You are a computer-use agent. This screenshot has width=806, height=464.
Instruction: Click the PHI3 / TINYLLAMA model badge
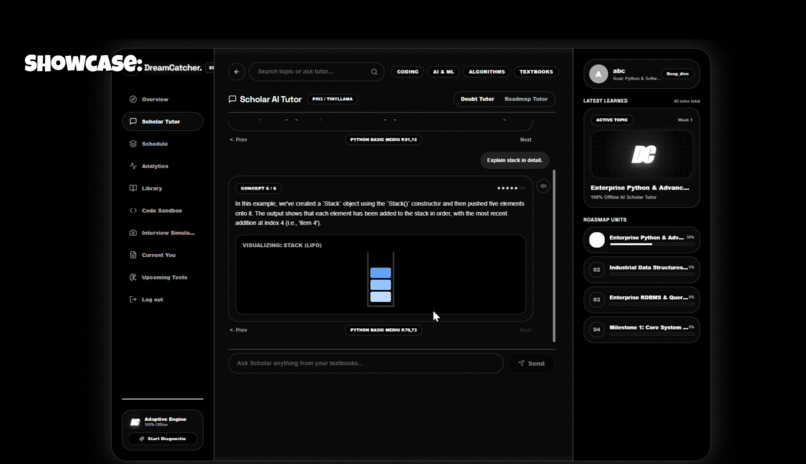click(333, 99)
